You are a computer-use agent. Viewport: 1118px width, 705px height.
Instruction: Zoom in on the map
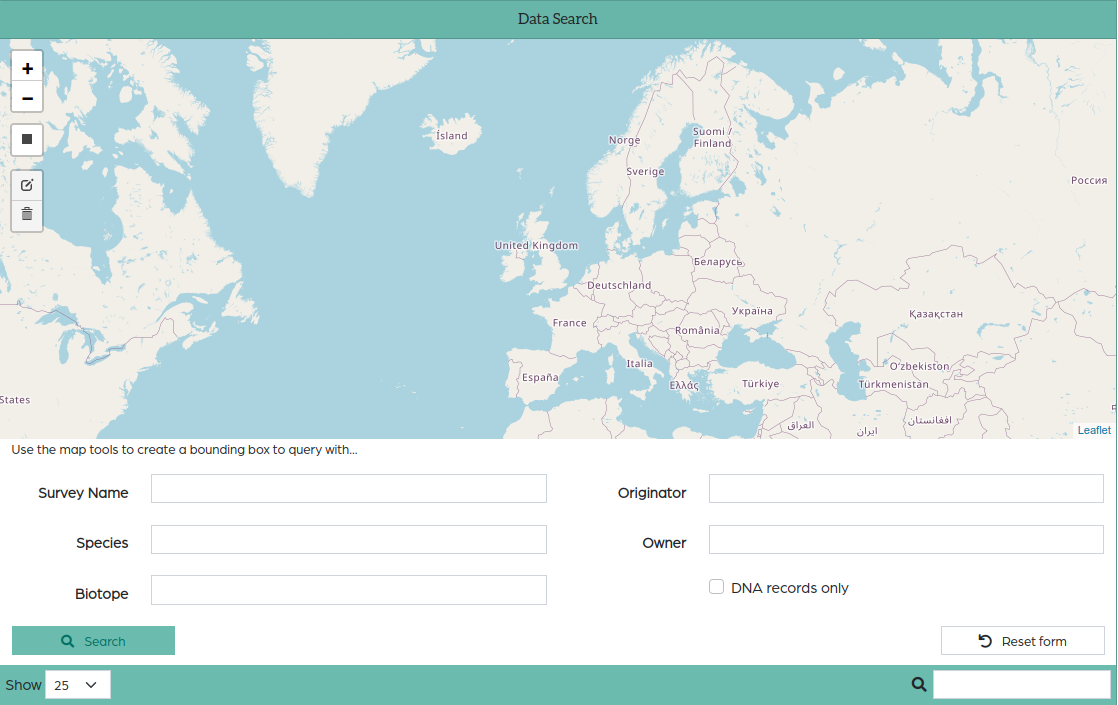[27, 68]
